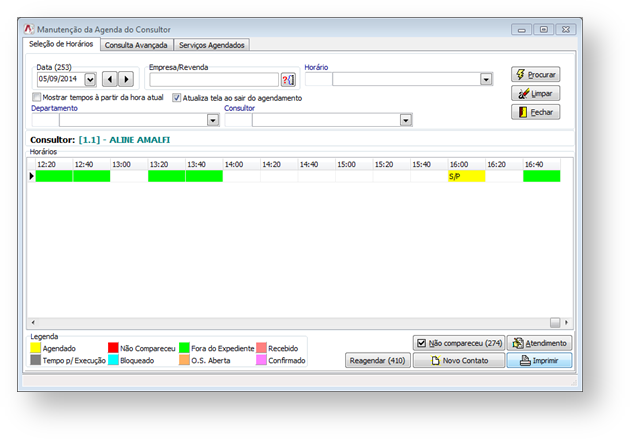631x440 pixels.
Task: Click the 14:20 column header
Action: (x=279, y=164)
